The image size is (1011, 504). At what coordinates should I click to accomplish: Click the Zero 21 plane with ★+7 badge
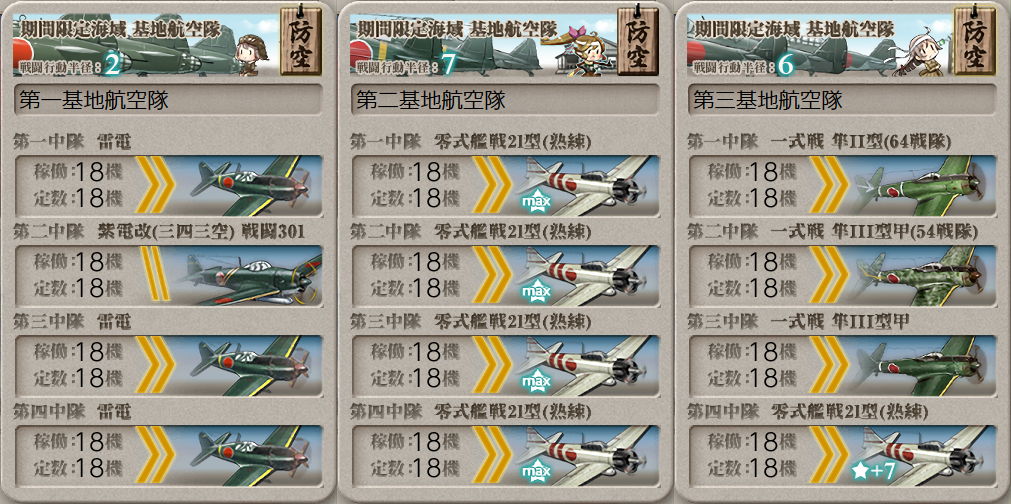pyautogui.click(x=923, y=456)
